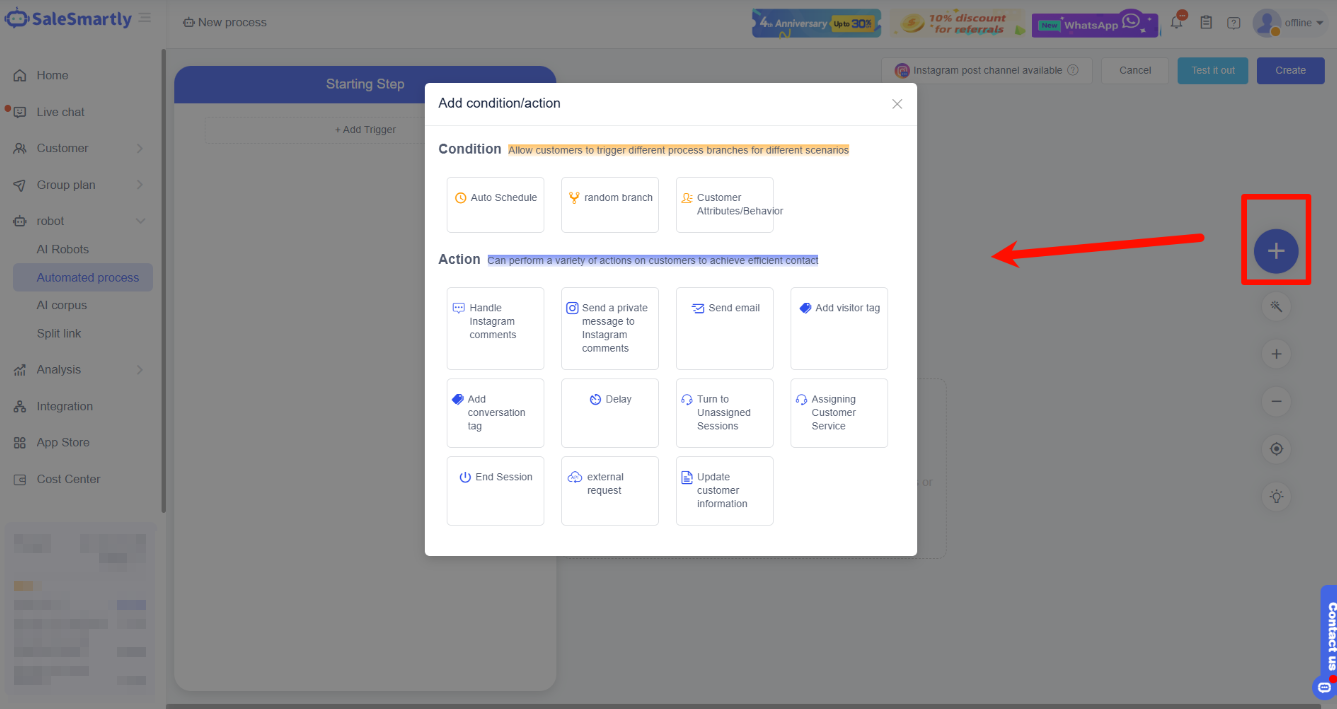Click the Test it out button
The width and height of the screenshot is (1337, 709).
click(x=1213, y=71)
